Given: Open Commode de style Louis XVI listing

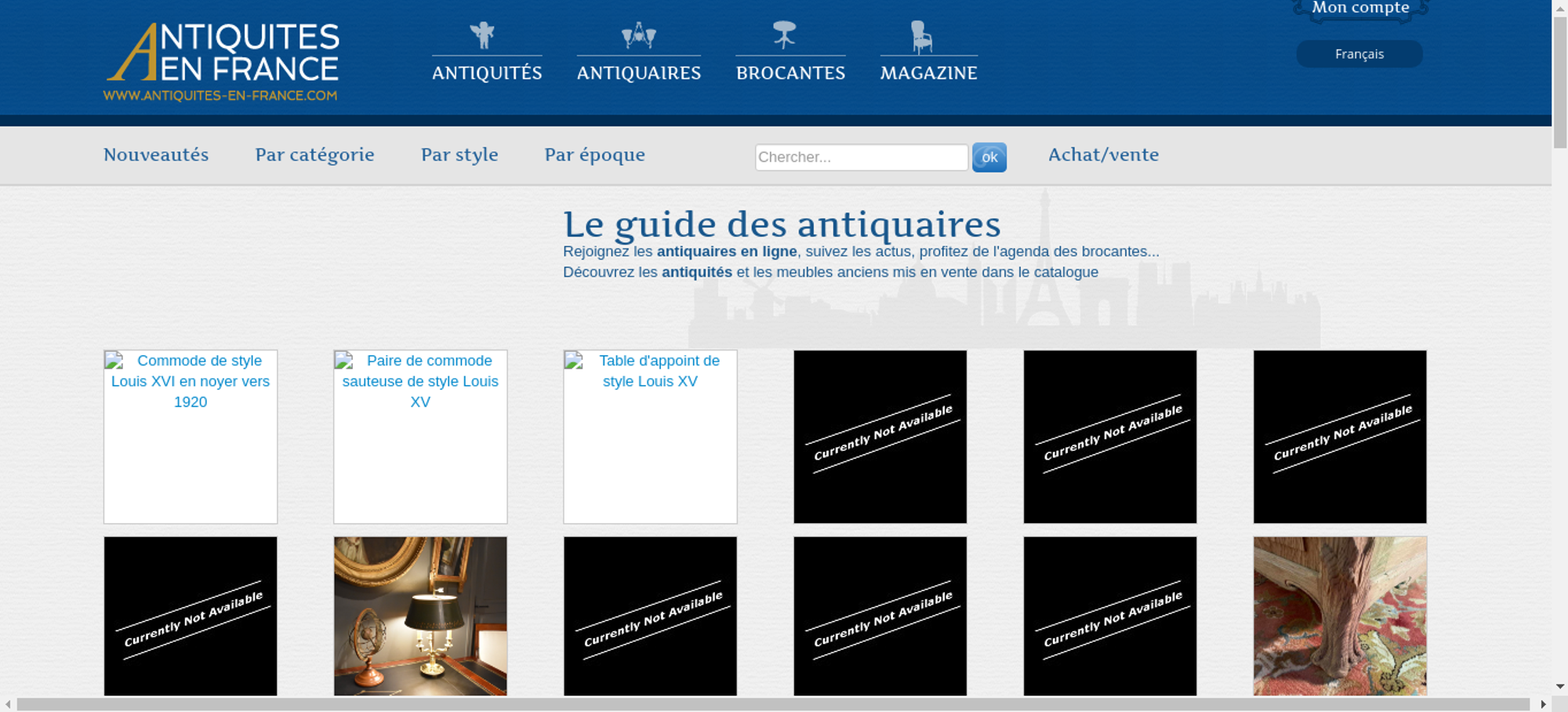Looking at the screenshot, I should click(x=191, y=436).
